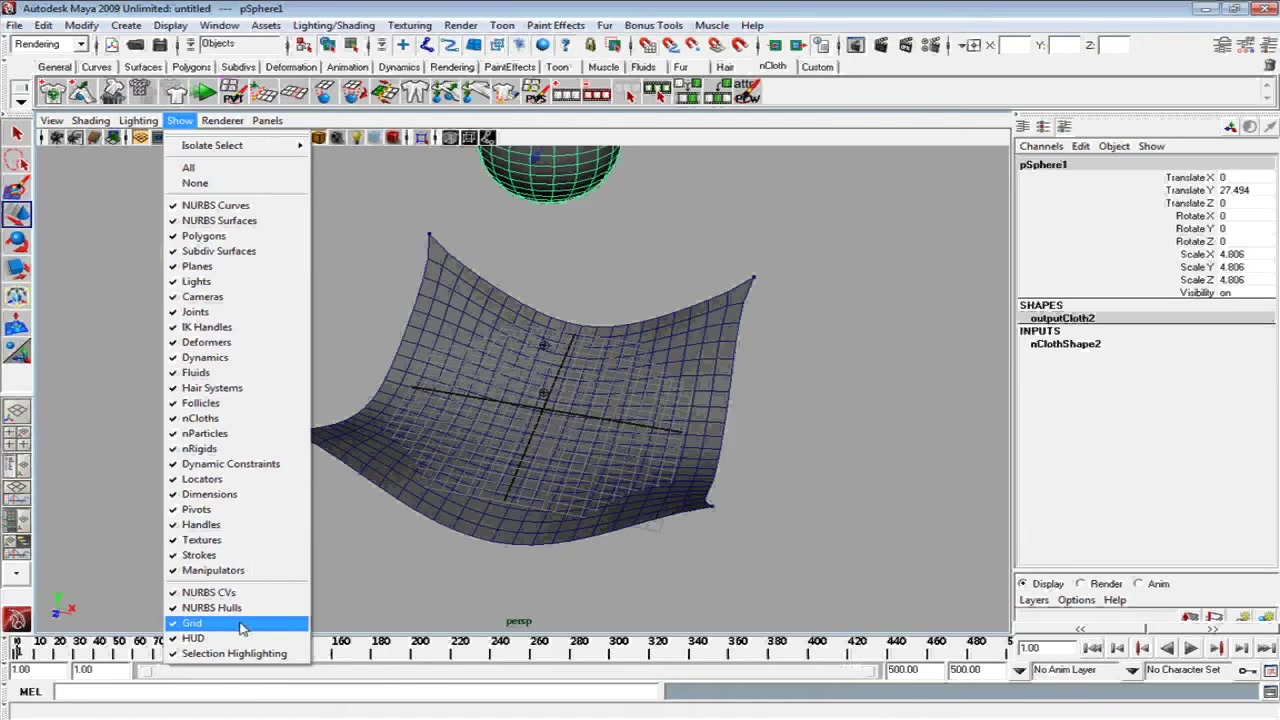Show the channel box layout icon

1022,127
